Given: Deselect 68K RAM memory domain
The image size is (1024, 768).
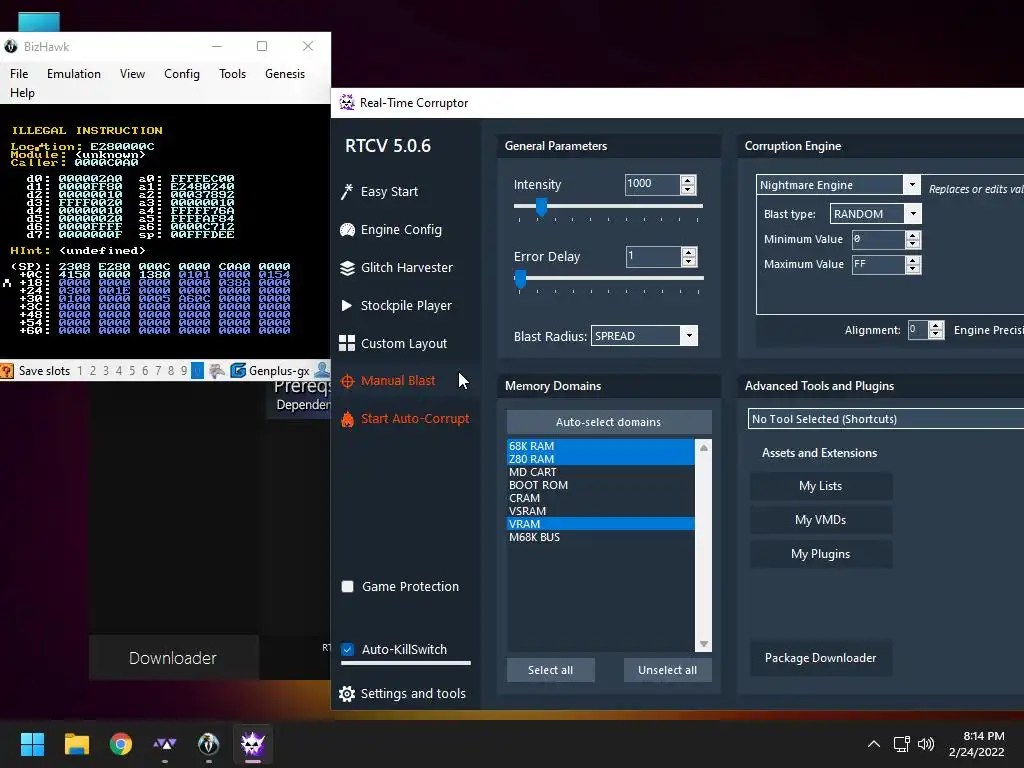Looking at the screenshot, I should point(600,445).
